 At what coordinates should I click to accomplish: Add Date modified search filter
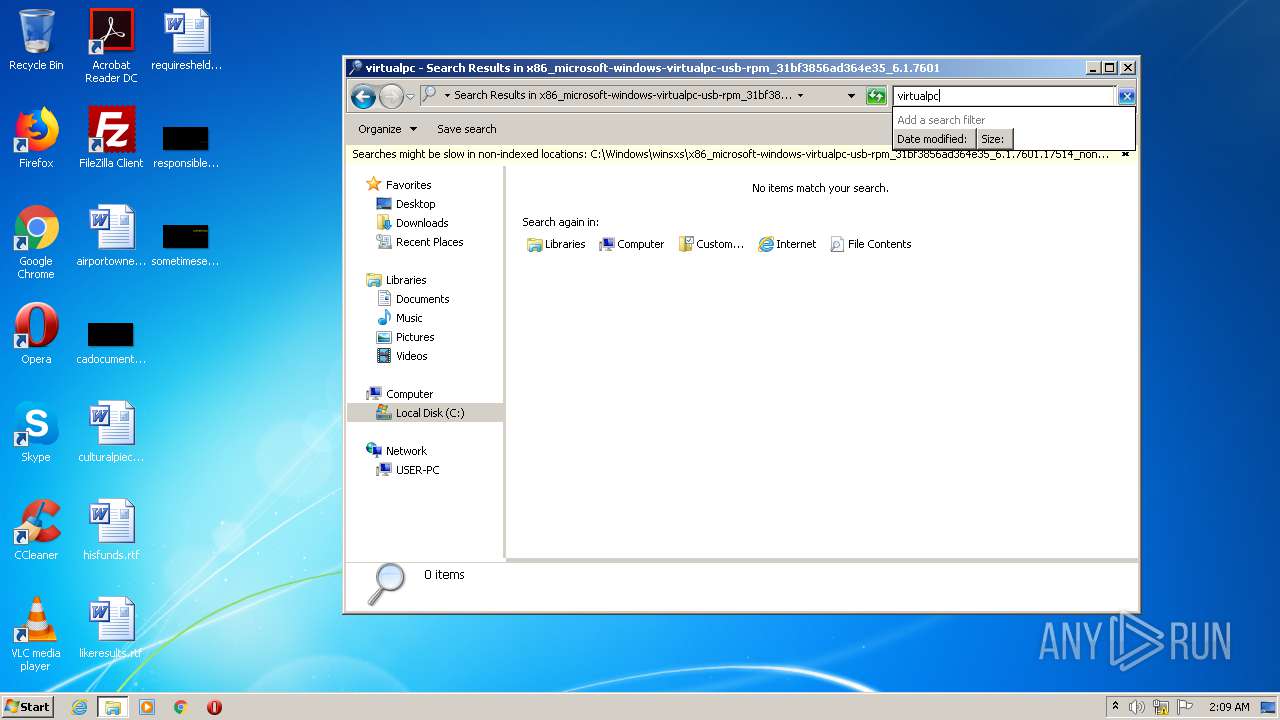[932, 139]
